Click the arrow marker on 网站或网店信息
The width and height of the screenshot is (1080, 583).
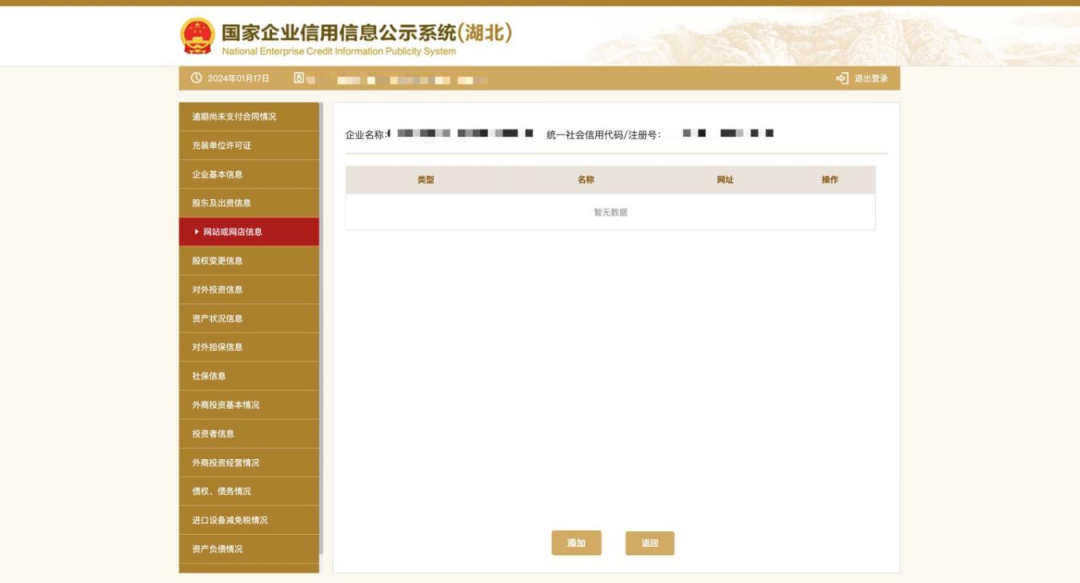coord(196,232)
